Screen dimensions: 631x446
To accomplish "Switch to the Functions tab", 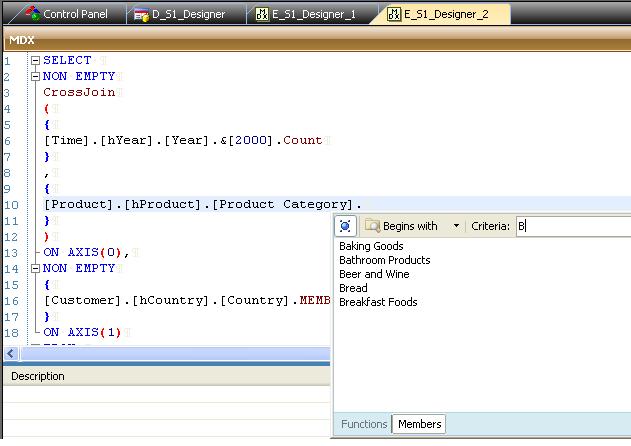I will pyautogui.click(x=364, y=424).
